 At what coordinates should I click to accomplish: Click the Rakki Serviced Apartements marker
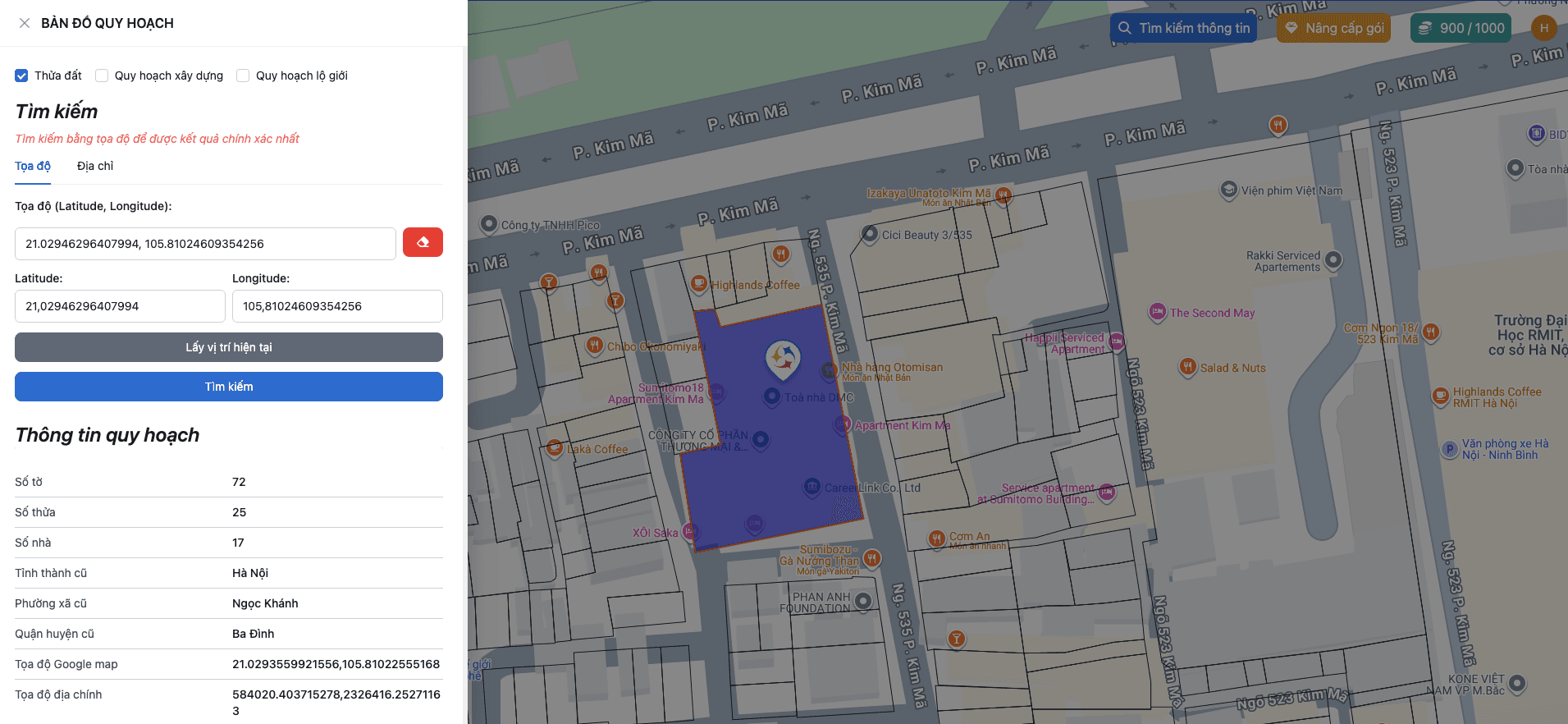point(1333,260)
